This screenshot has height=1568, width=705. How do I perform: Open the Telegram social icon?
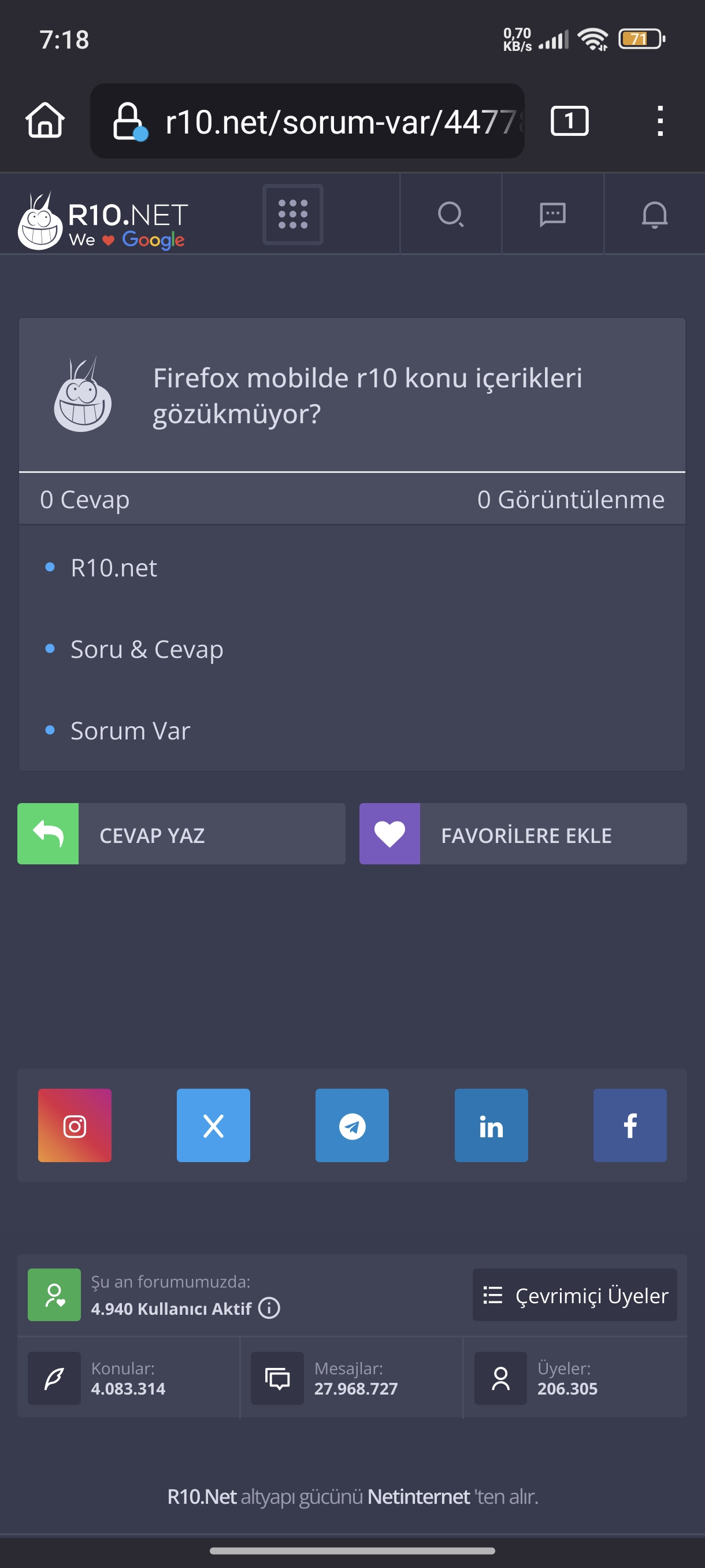pos(352,1125)
